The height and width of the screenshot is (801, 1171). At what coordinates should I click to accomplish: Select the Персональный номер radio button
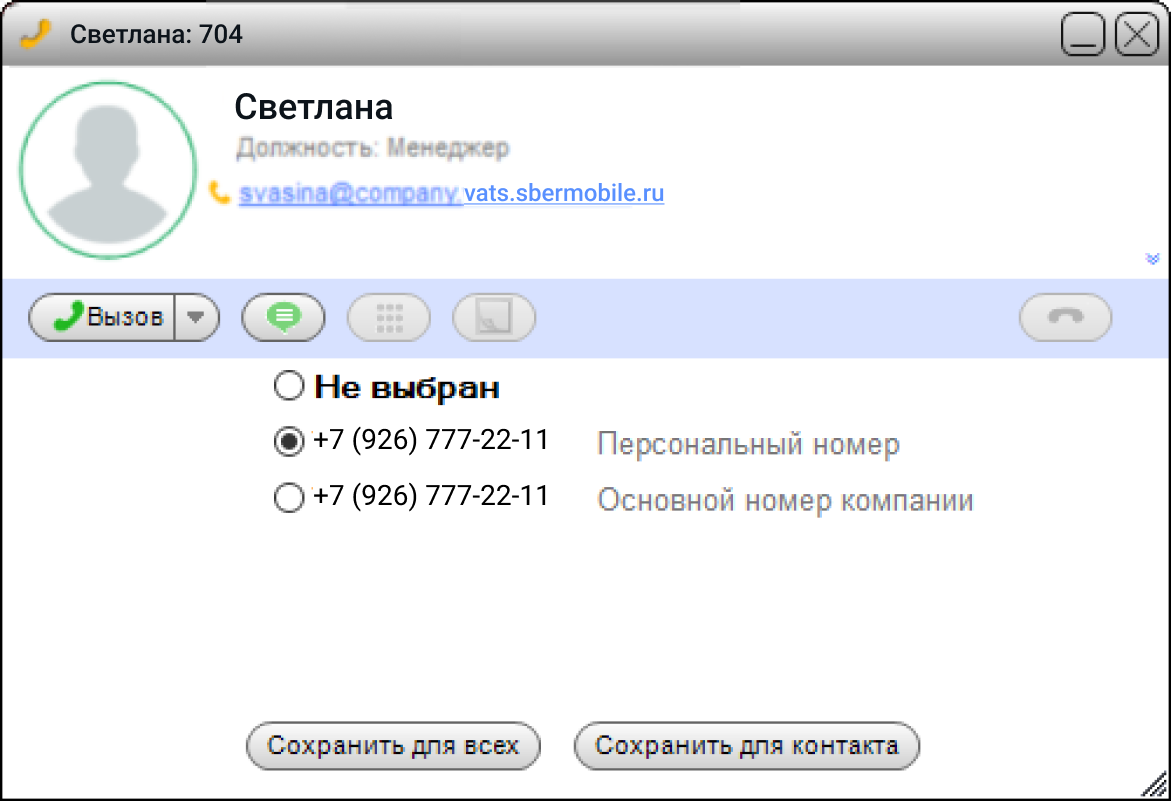pyautogui.click(x=288, y=442)
